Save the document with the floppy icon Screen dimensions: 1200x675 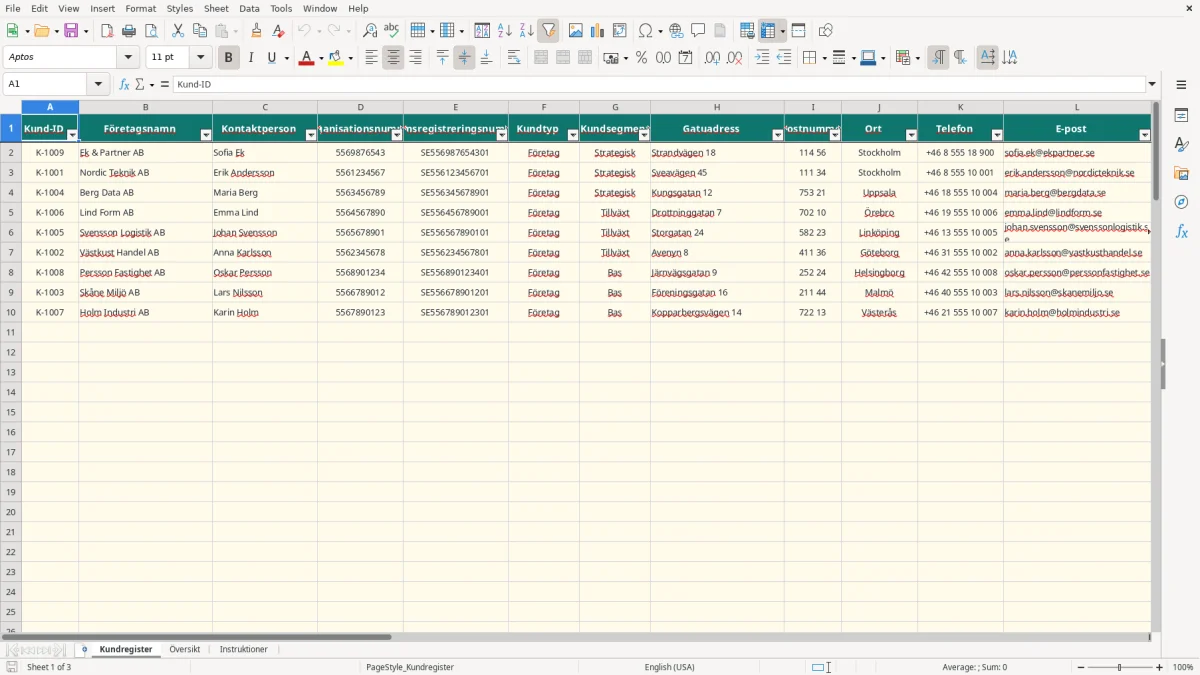tap(71, 31)
